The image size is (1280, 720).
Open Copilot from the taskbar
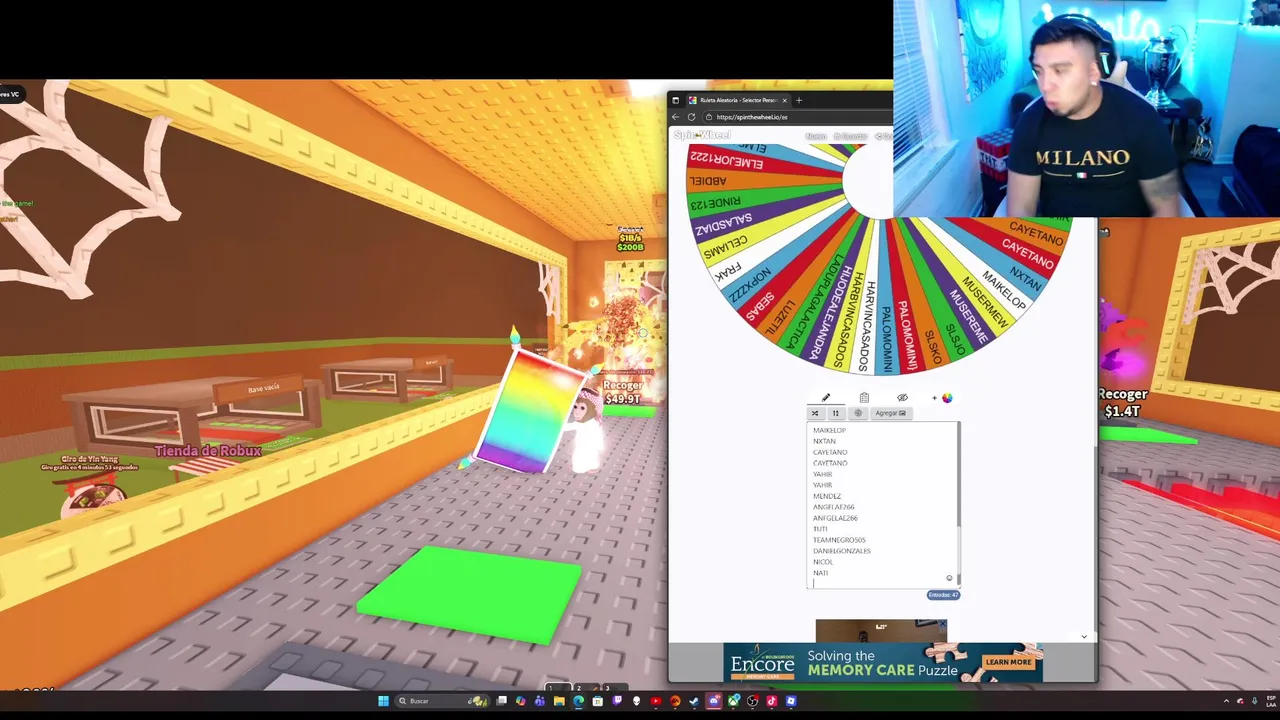point(520,701)
